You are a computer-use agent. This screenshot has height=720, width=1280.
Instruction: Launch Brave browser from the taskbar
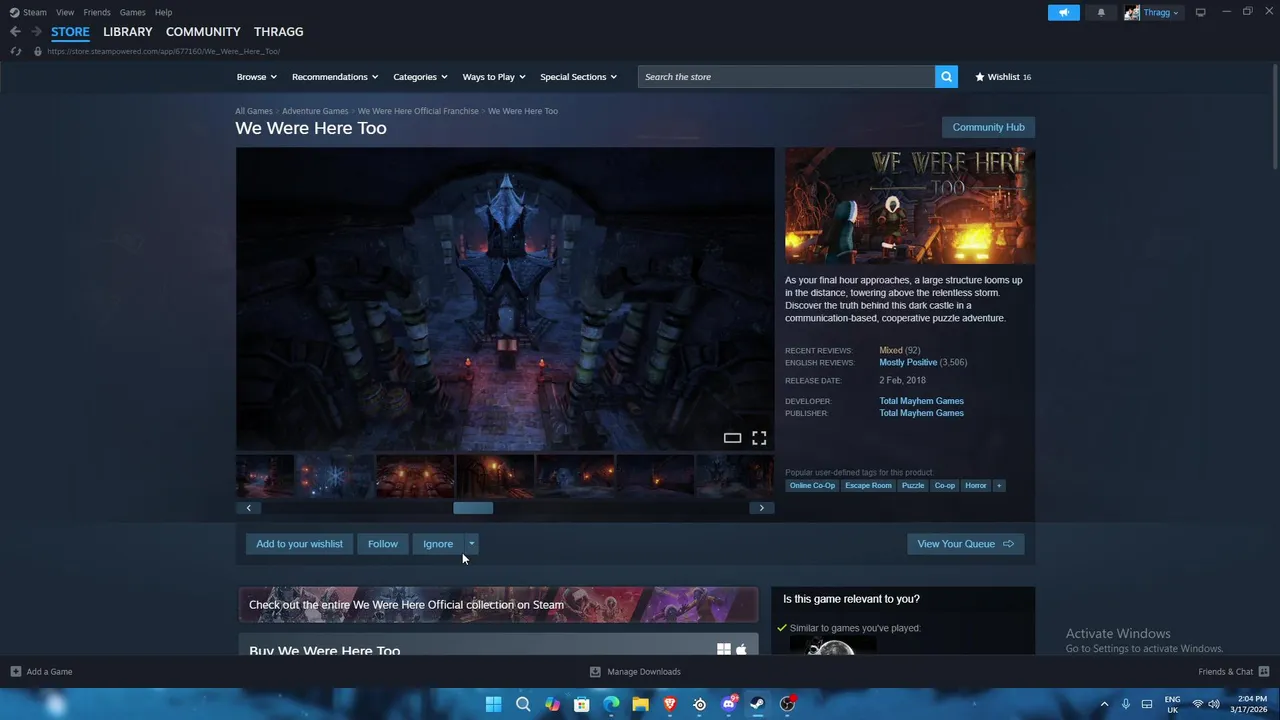[x=670, y=704]
